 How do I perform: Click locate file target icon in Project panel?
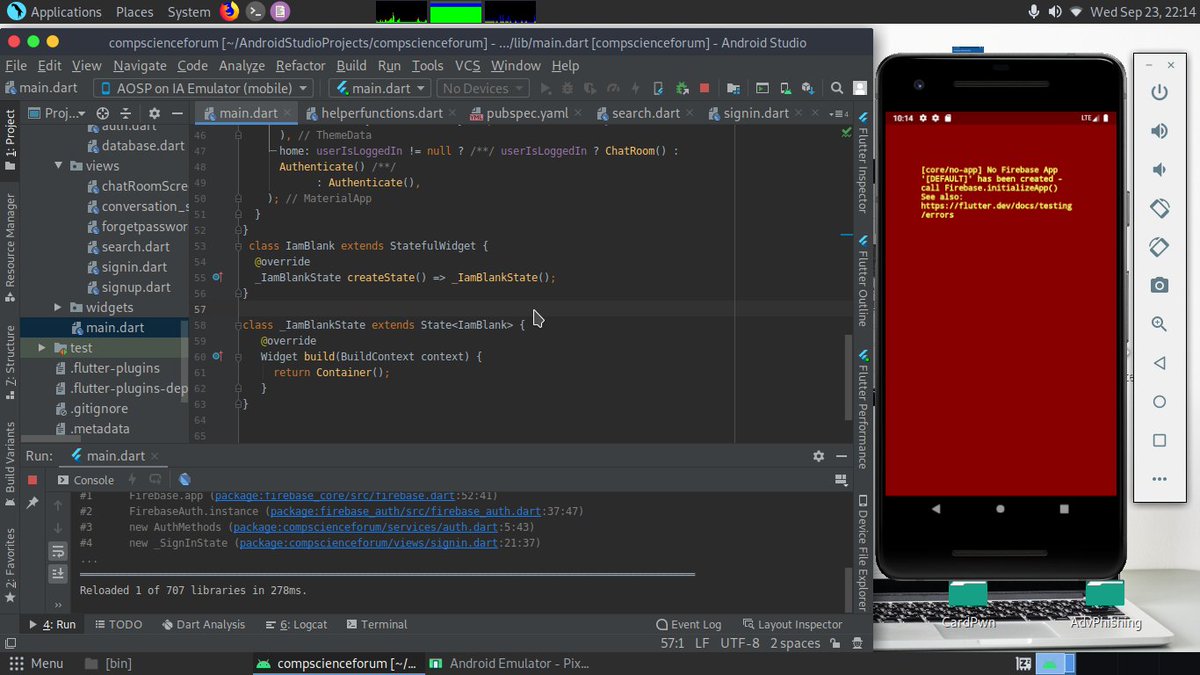tap(102, 113)
